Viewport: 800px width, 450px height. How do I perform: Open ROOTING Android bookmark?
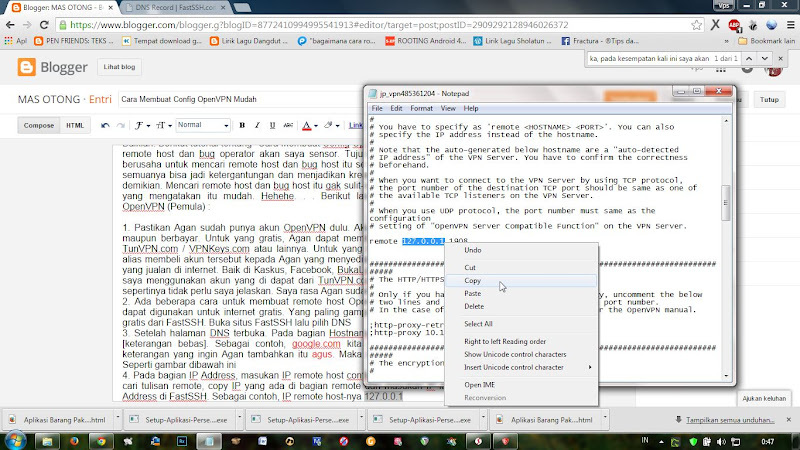point(426,41)
